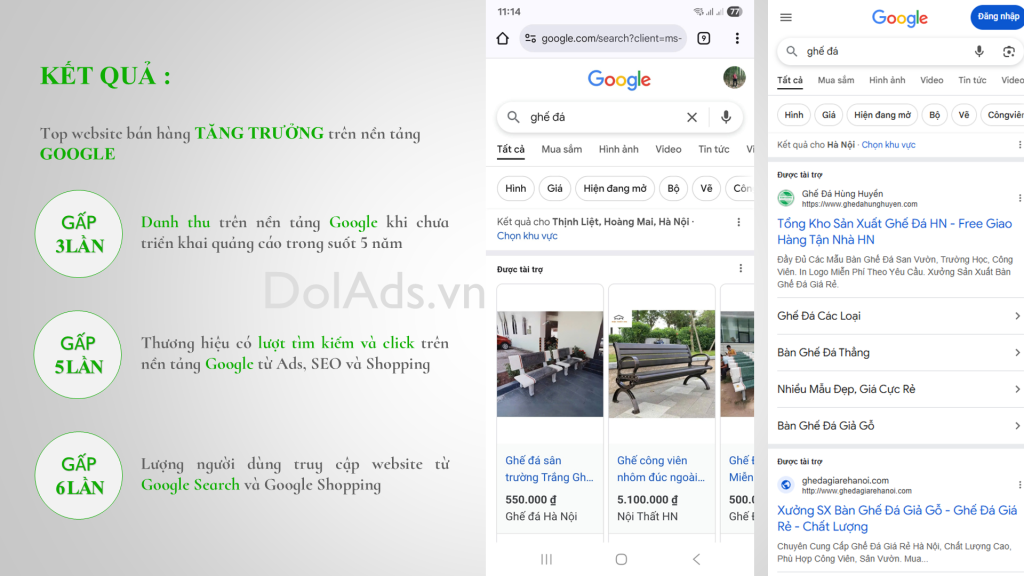The width and height of the screenshot is (1024, 576).
Task: Open location options menu beside Thịnh Liệt text
Action: [x=739, y=222]
